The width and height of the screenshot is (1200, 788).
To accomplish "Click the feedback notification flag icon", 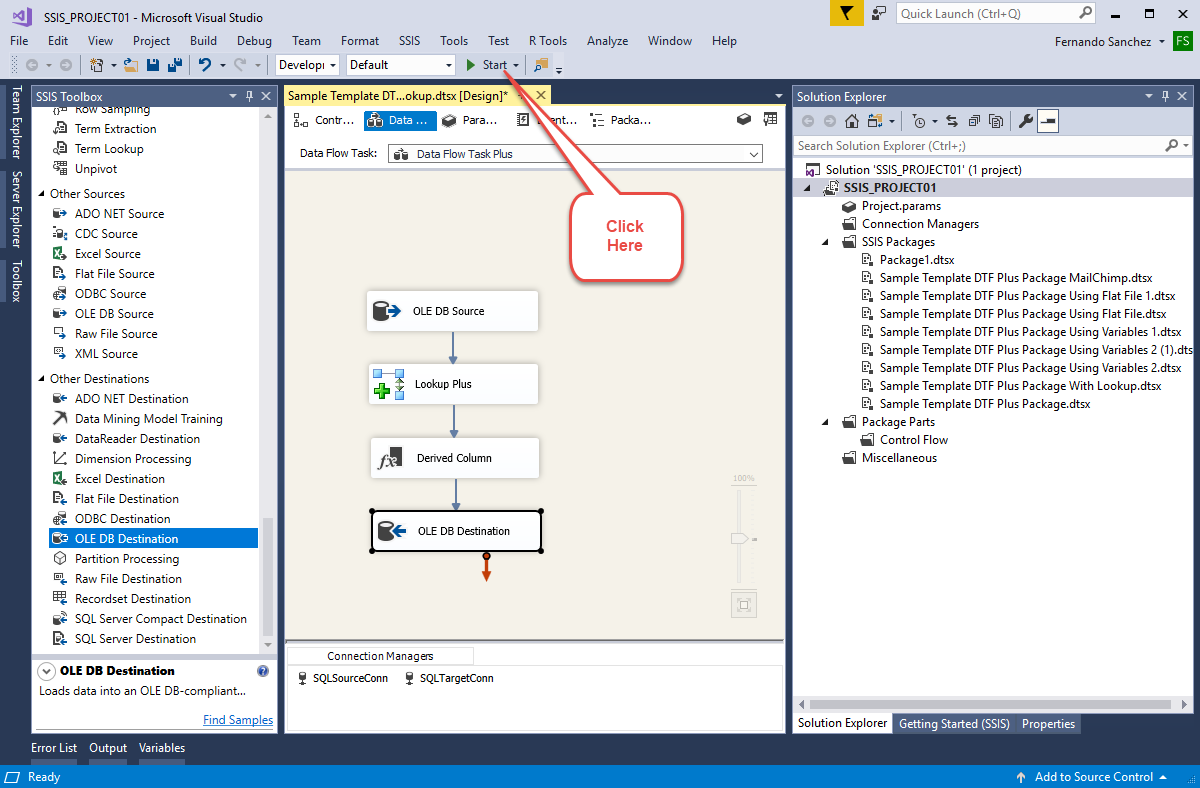I will coord(847,13).
